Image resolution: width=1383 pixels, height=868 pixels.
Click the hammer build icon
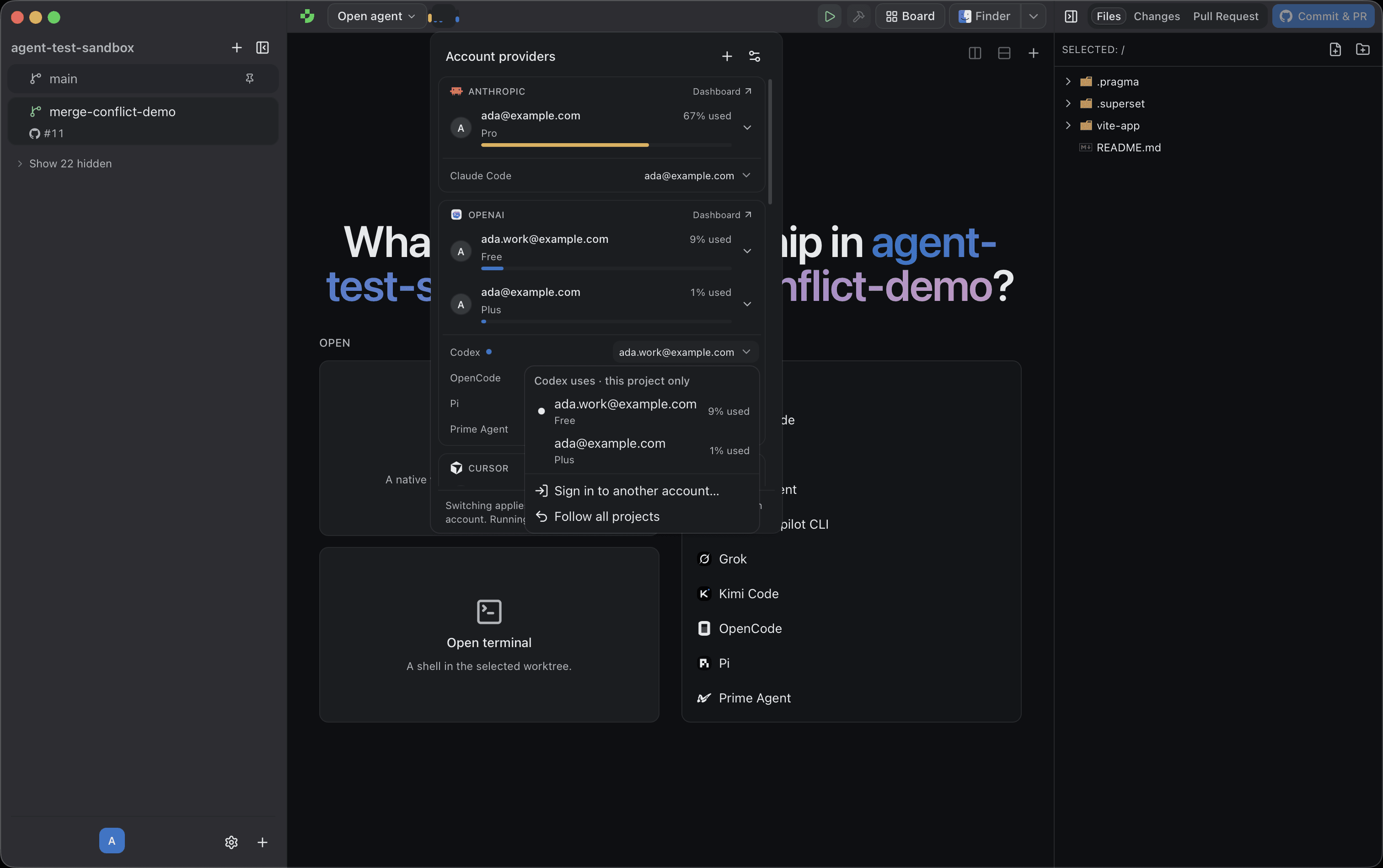pos(858,16)
